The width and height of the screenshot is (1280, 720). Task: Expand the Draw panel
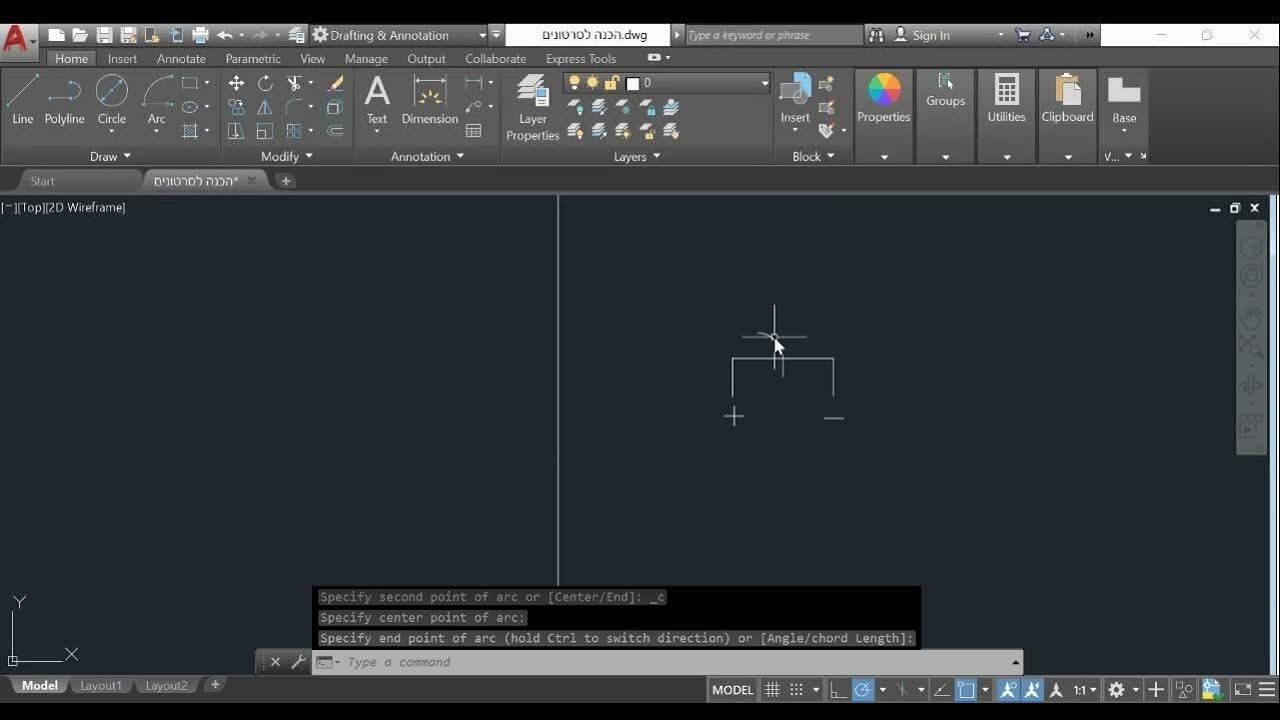110,156
